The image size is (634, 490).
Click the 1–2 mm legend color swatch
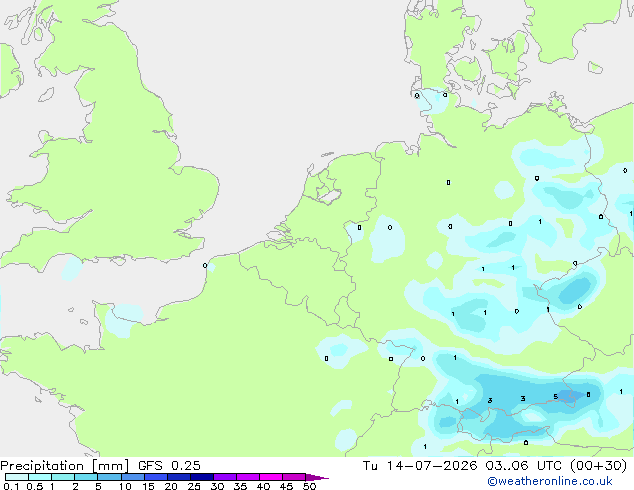click(63, 477)
